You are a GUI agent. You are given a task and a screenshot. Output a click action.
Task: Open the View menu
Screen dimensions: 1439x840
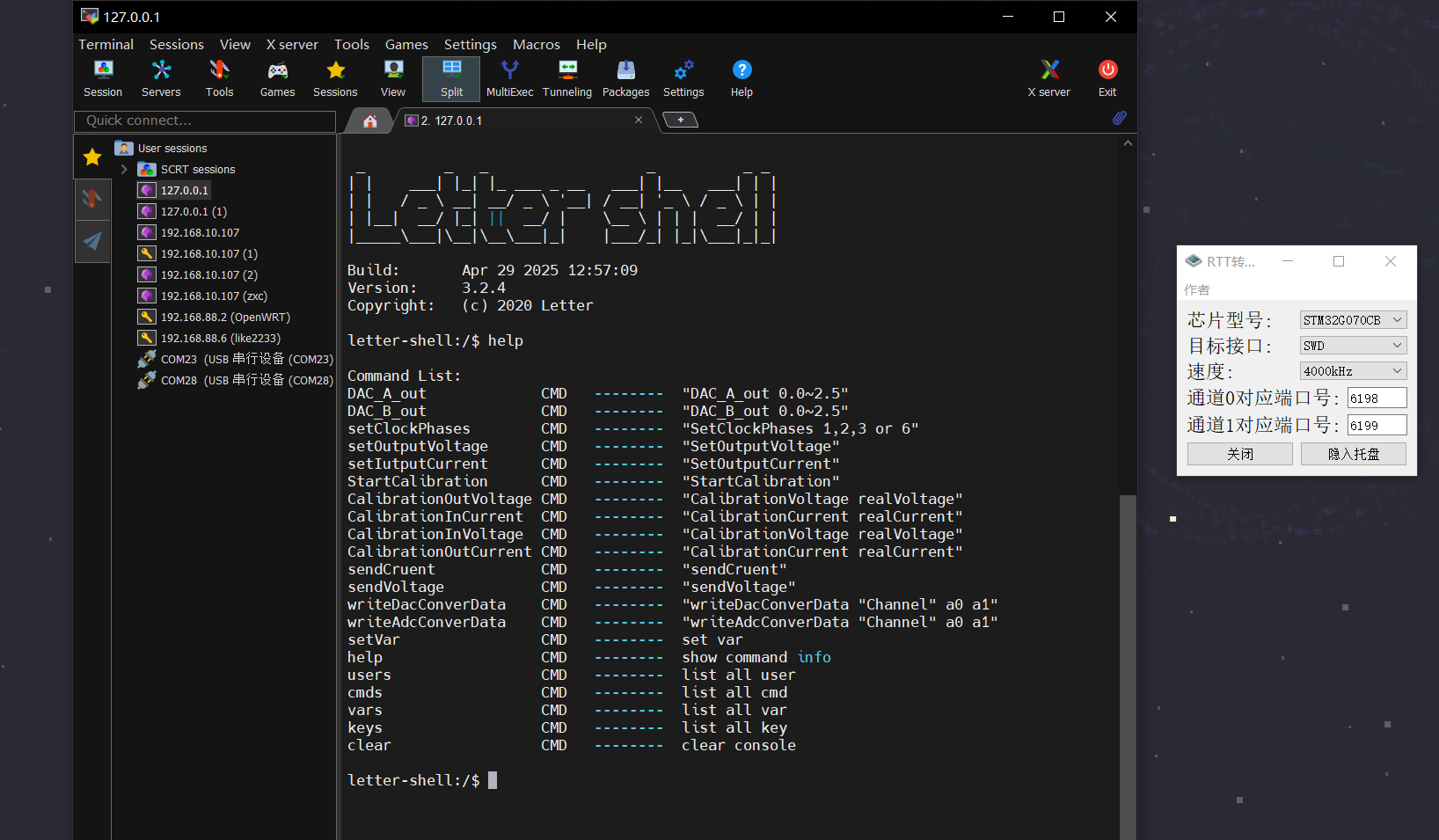(x=235, y=44)
